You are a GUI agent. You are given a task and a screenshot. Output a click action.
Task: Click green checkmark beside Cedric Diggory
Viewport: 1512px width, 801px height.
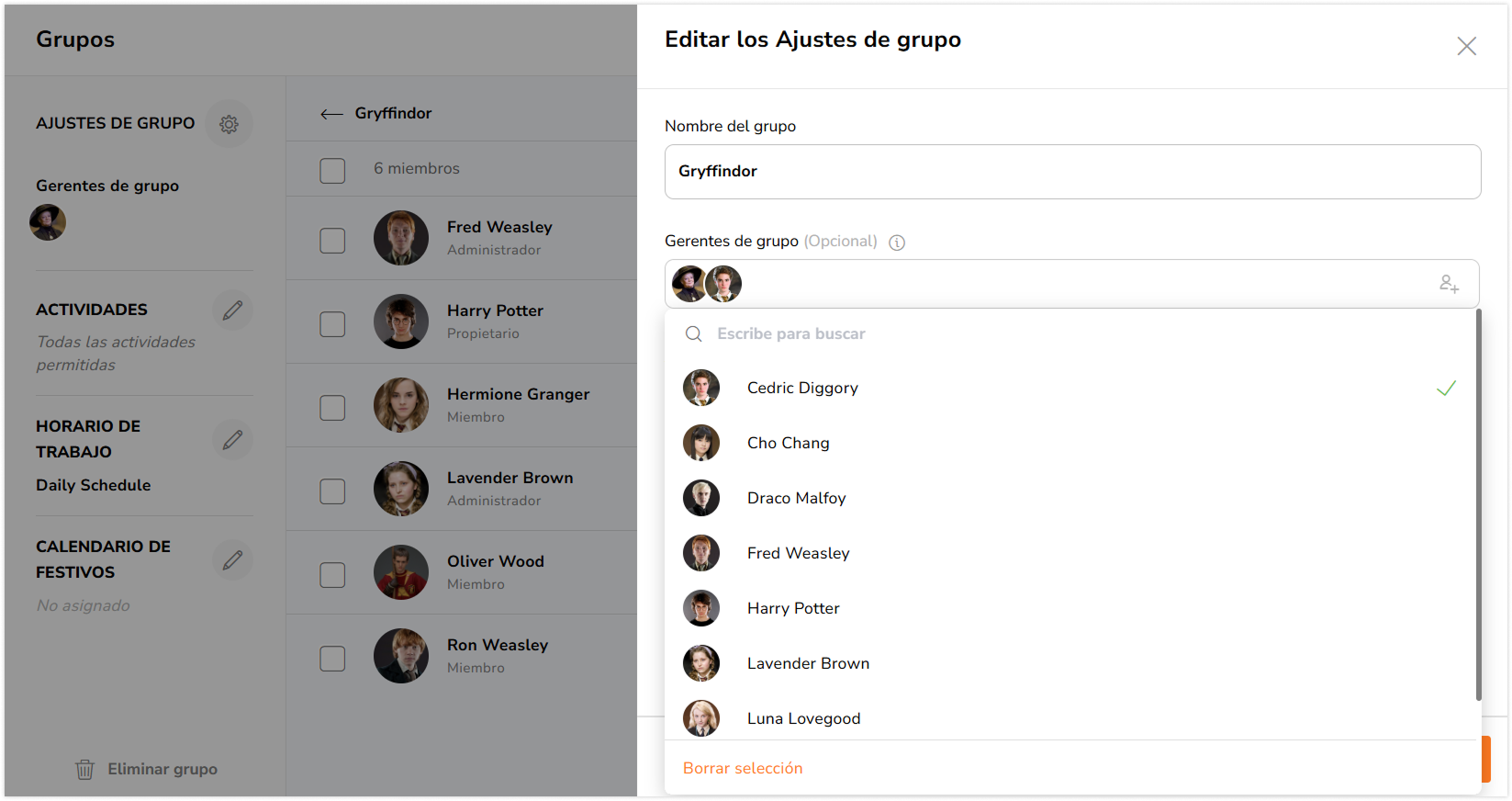[1446, 388]
